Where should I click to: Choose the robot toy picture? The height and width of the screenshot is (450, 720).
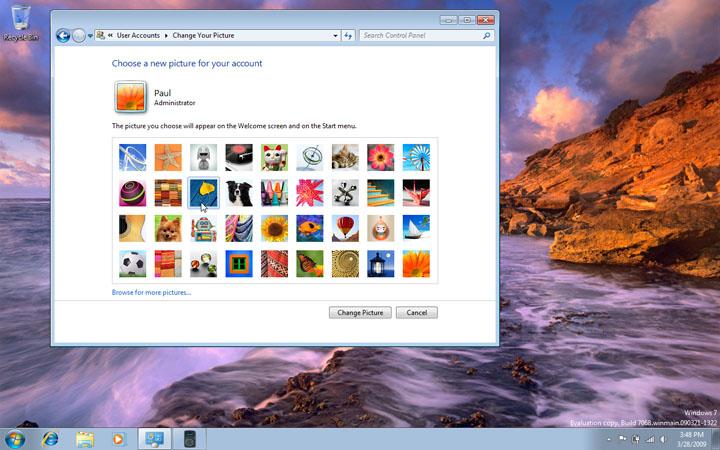pyautogui.click(x=203, y=228)
